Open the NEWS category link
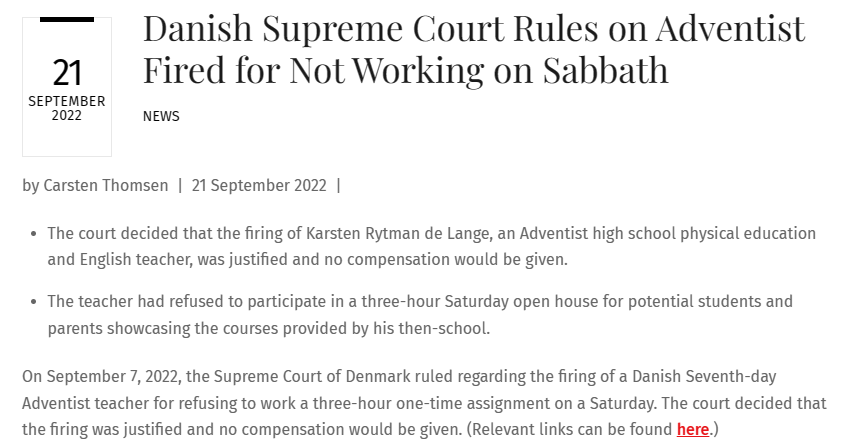 pos(161,116)
